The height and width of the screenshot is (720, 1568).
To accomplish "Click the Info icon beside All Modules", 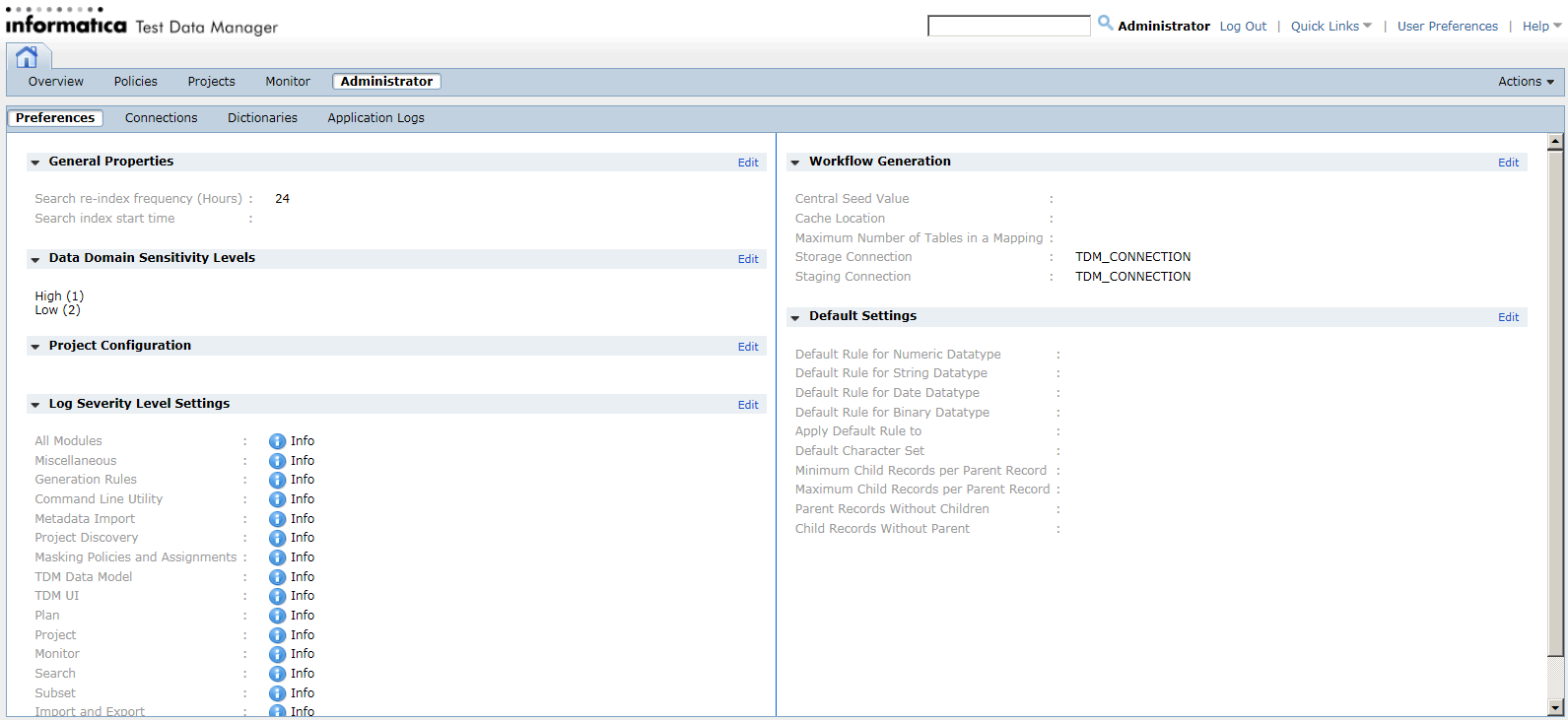I will [277, 441].
